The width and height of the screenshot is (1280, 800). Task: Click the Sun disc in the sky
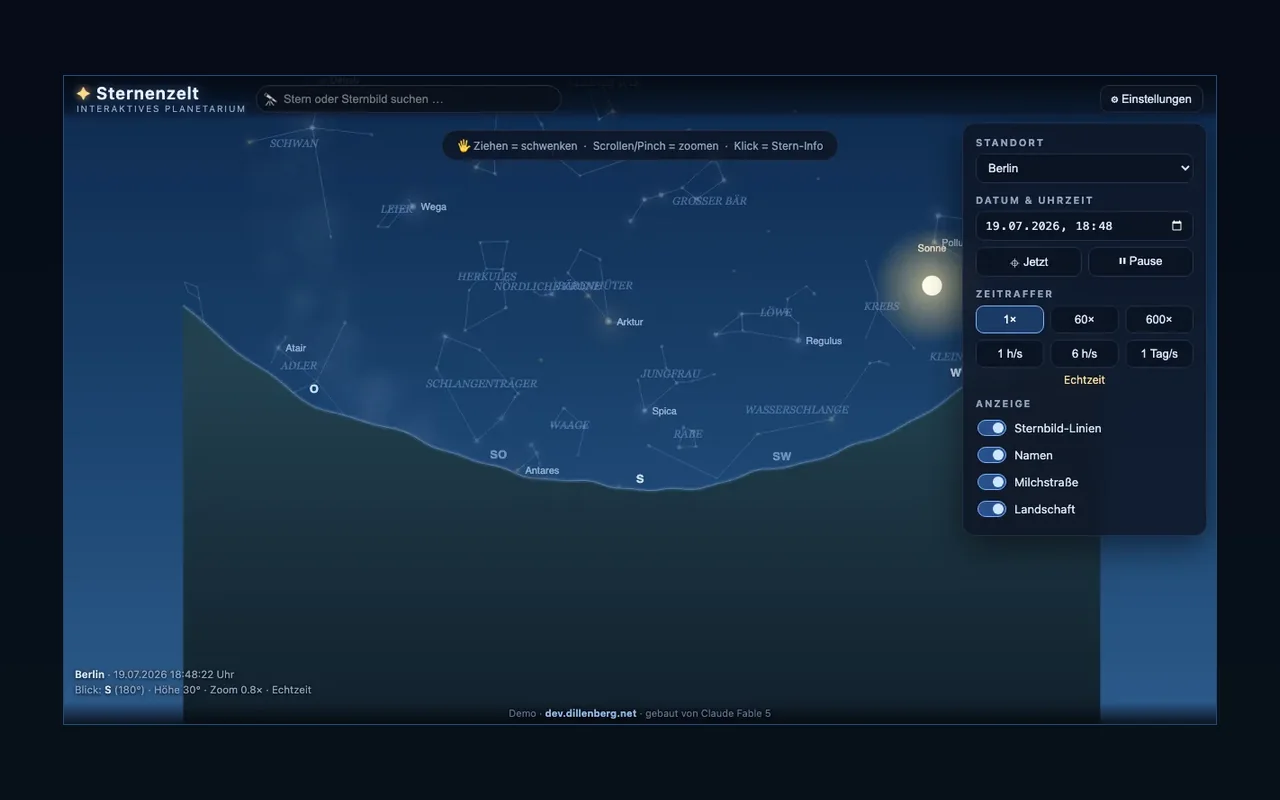pos(932,286)
